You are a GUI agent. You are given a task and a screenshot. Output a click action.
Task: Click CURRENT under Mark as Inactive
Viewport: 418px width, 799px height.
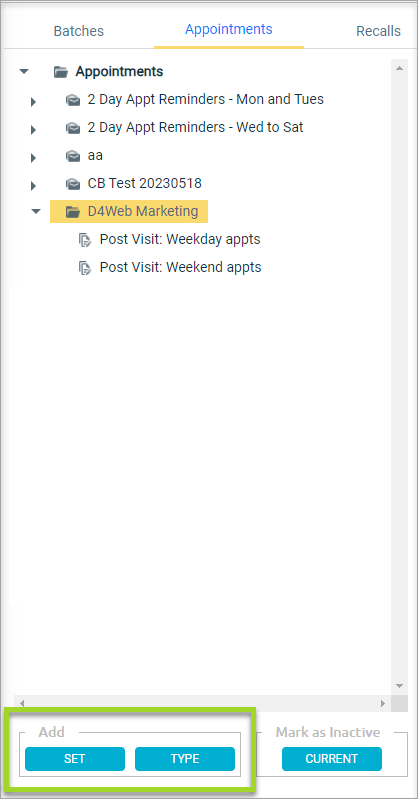[x=331, y=759]
